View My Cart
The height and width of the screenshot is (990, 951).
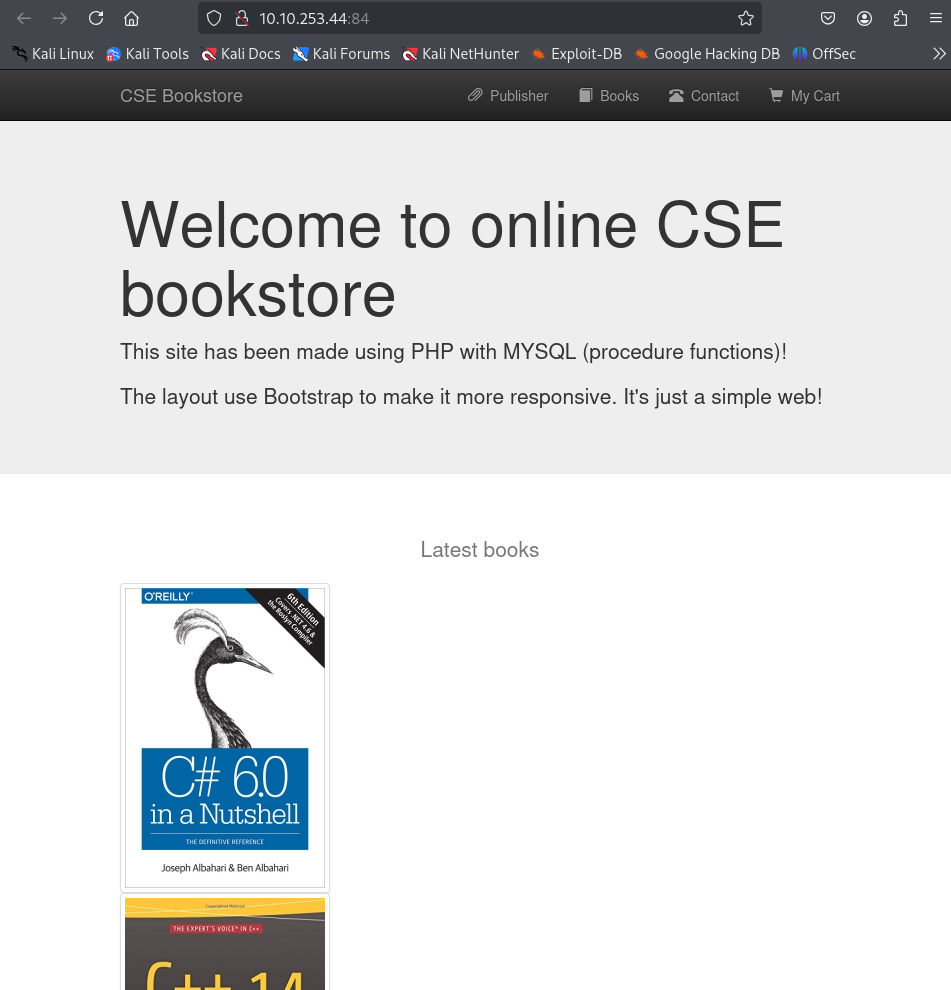pyautogui.click(x=804, y=96)
